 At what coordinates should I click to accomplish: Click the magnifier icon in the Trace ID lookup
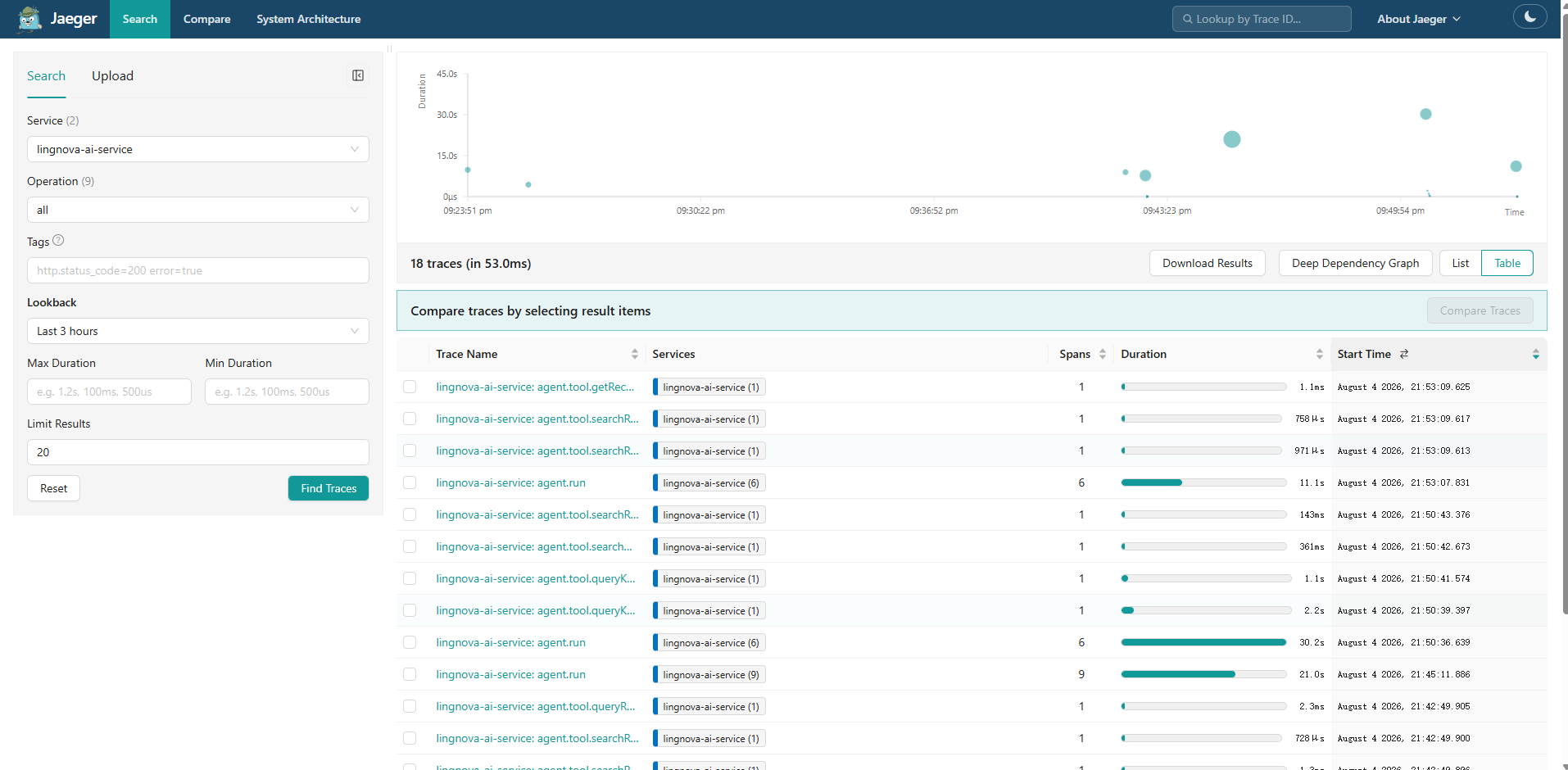(1187, 19)
